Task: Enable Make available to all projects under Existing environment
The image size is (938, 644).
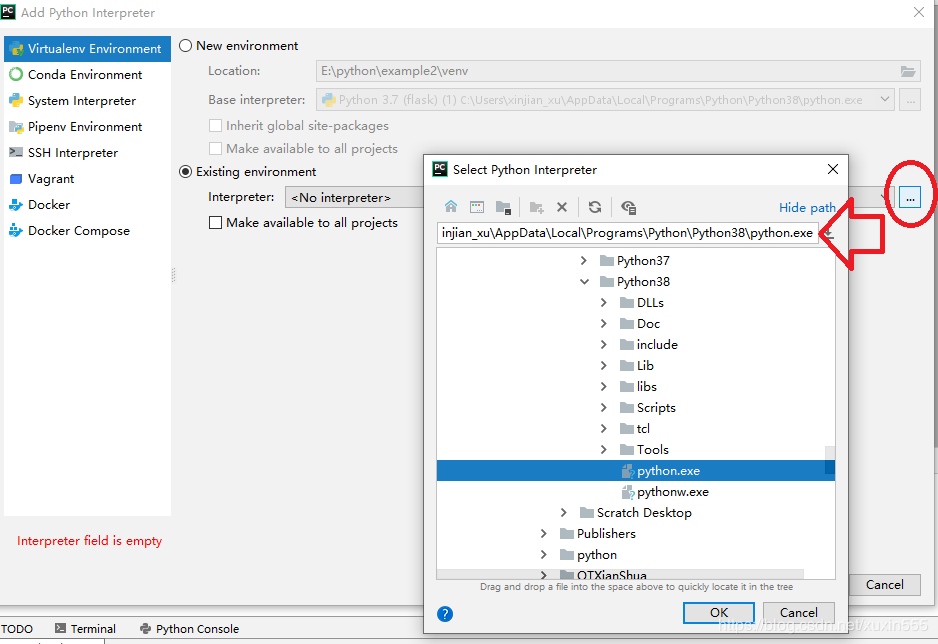Action: point(215,222)
